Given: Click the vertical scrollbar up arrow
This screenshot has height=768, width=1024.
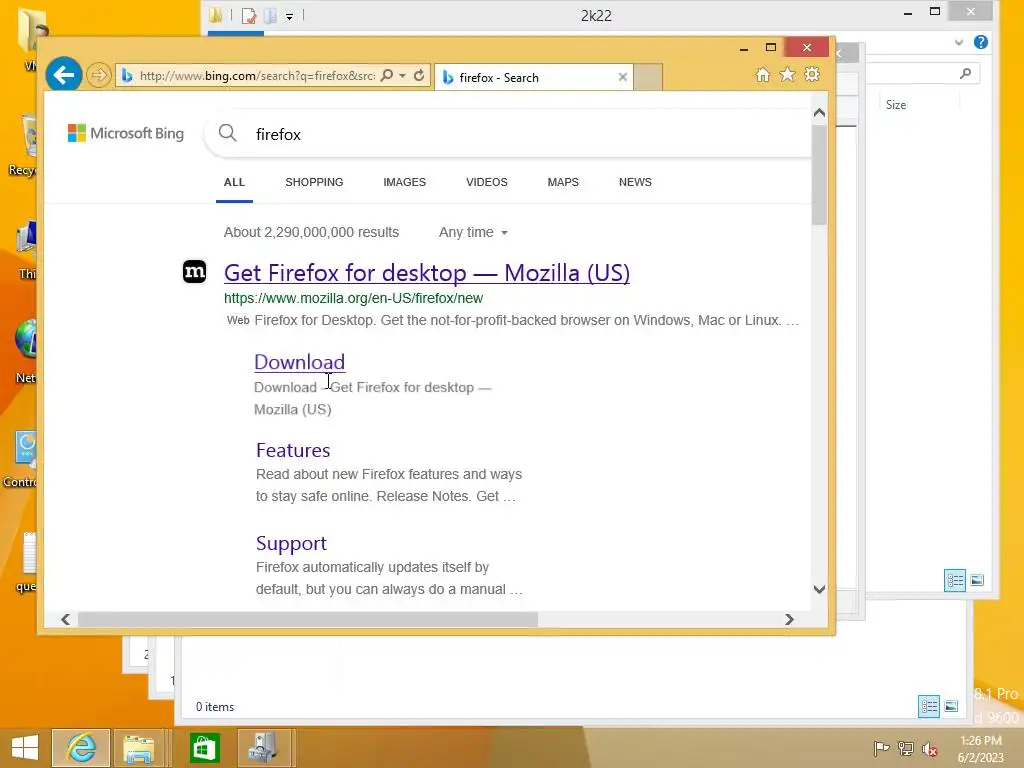Looking at the screenshot, I should tap(820, 113).
